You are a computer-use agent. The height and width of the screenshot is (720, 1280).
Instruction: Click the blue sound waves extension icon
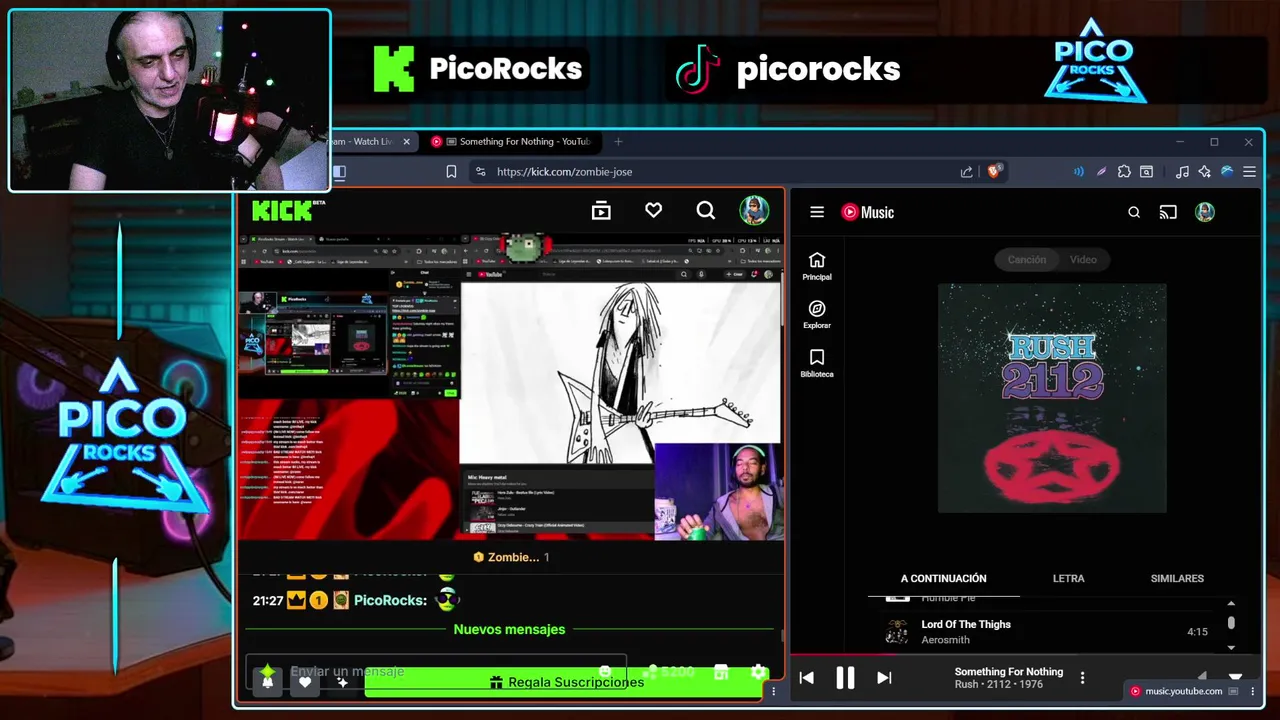[x=1078, y=172]
